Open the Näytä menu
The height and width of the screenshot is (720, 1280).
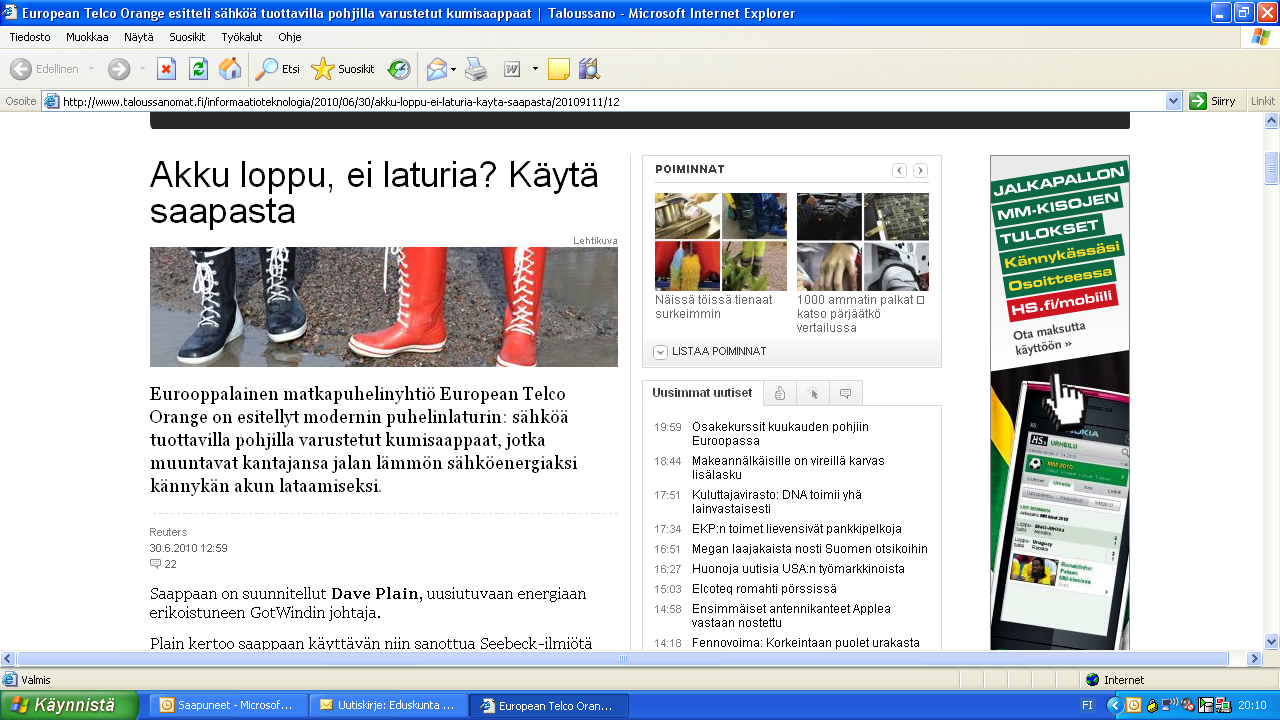[x=139, y=37]
